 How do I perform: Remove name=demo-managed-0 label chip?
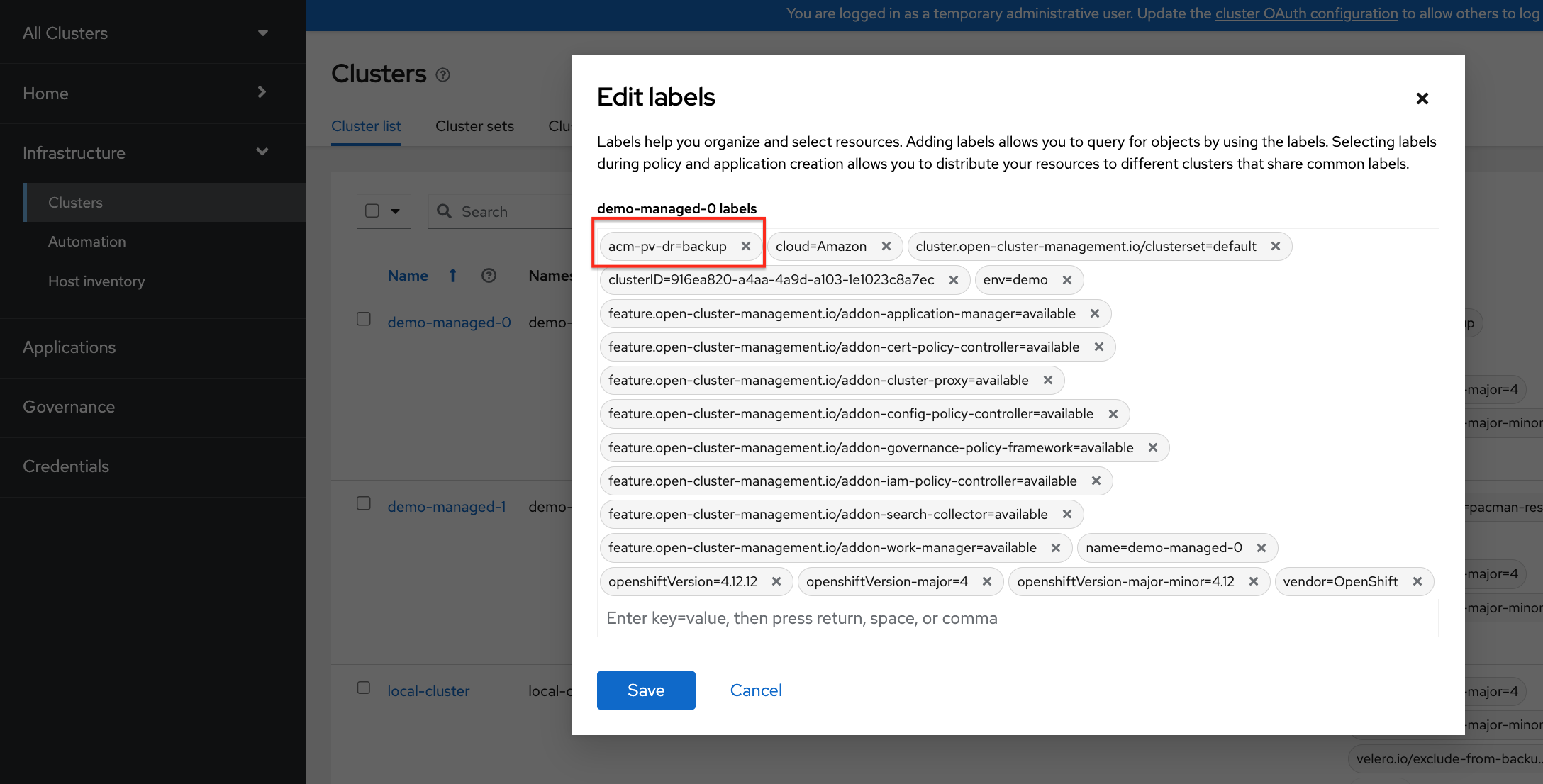point(1261,548)
